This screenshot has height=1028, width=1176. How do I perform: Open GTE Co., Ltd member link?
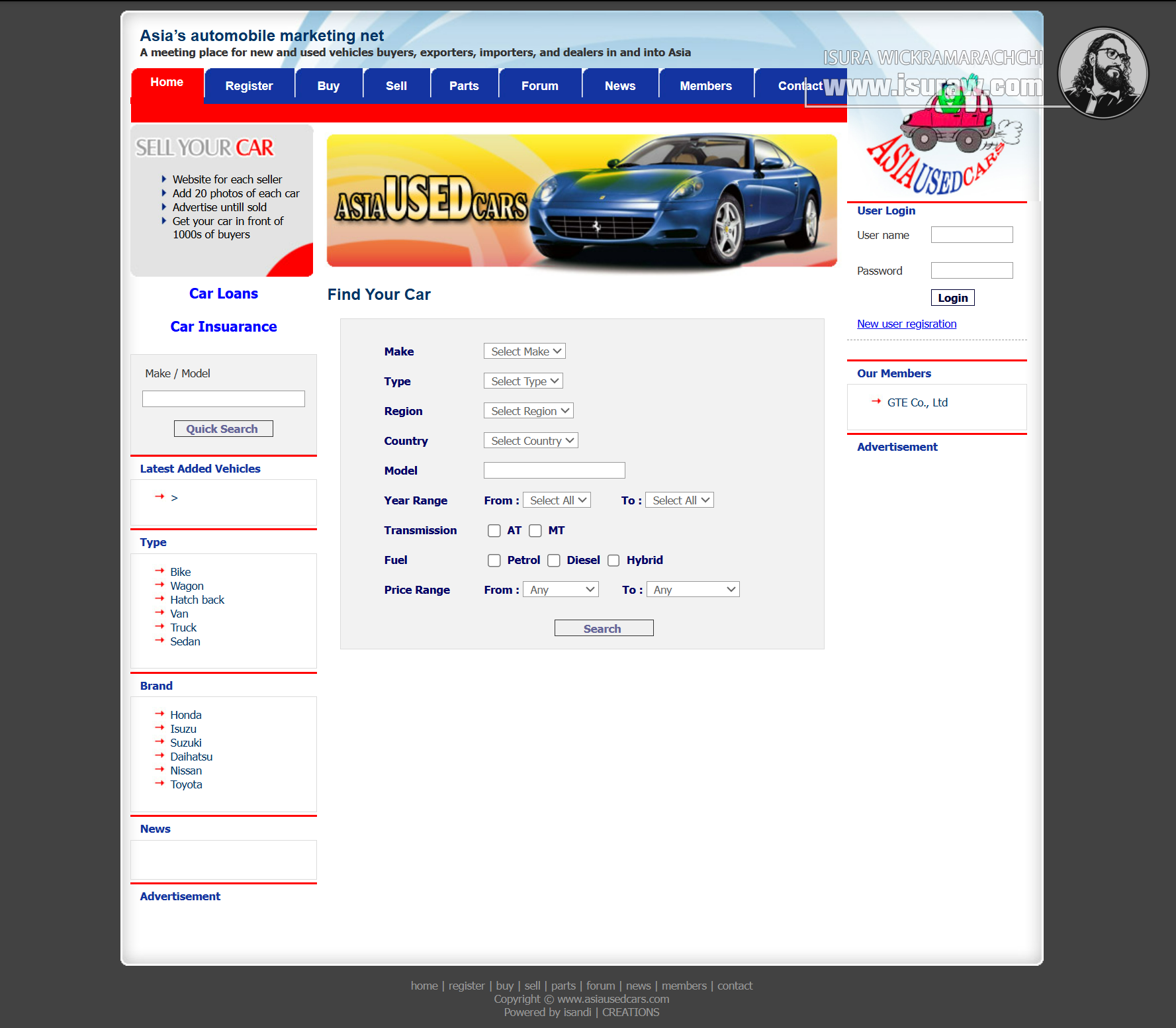(x=917, y=402)
